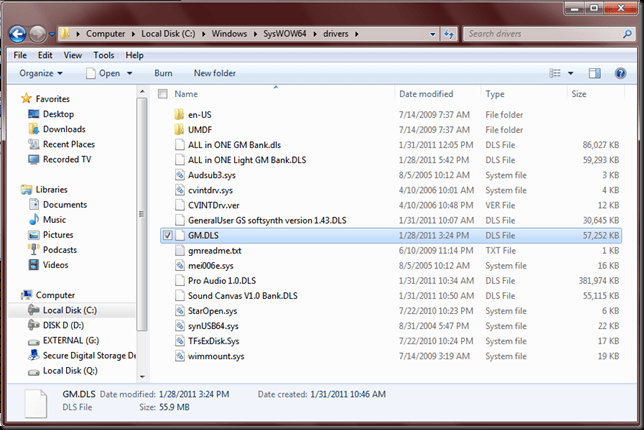Open the View menu
Viewport: 644px width, 430px height.
(75, 55)
